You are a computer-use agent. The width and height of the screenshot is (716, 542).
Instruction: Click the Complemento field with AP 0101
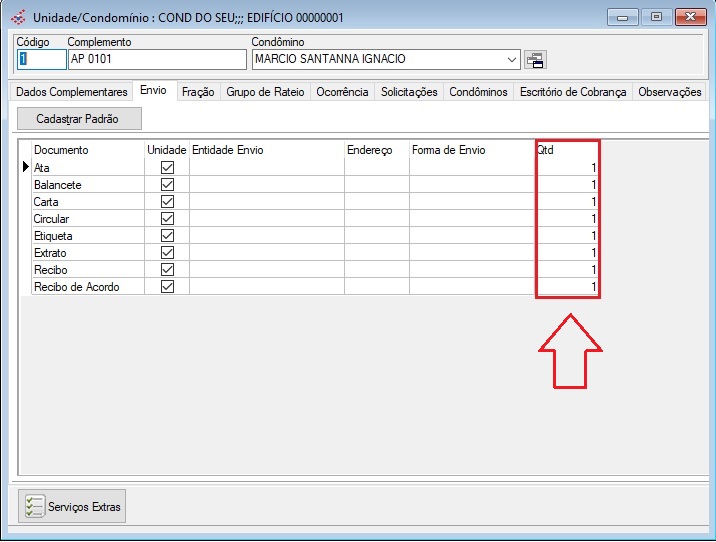[155, 60]
